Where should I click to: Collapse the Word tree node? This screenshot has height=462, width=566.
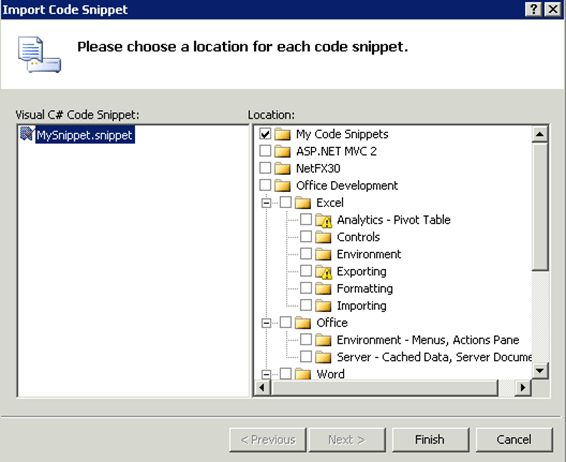[x=266, y=374]
